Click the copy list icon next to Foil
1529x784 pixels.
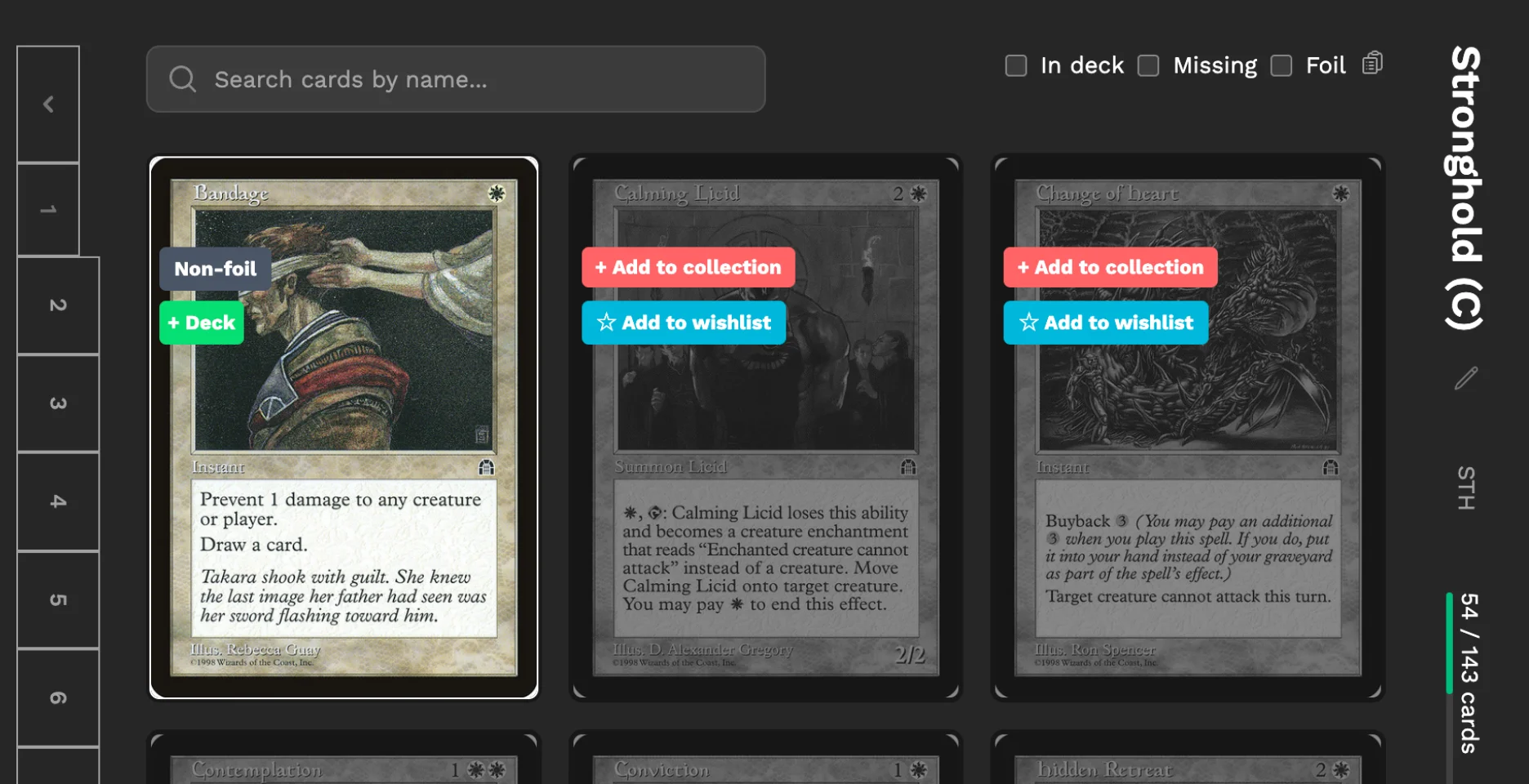tap(1372, 63)
